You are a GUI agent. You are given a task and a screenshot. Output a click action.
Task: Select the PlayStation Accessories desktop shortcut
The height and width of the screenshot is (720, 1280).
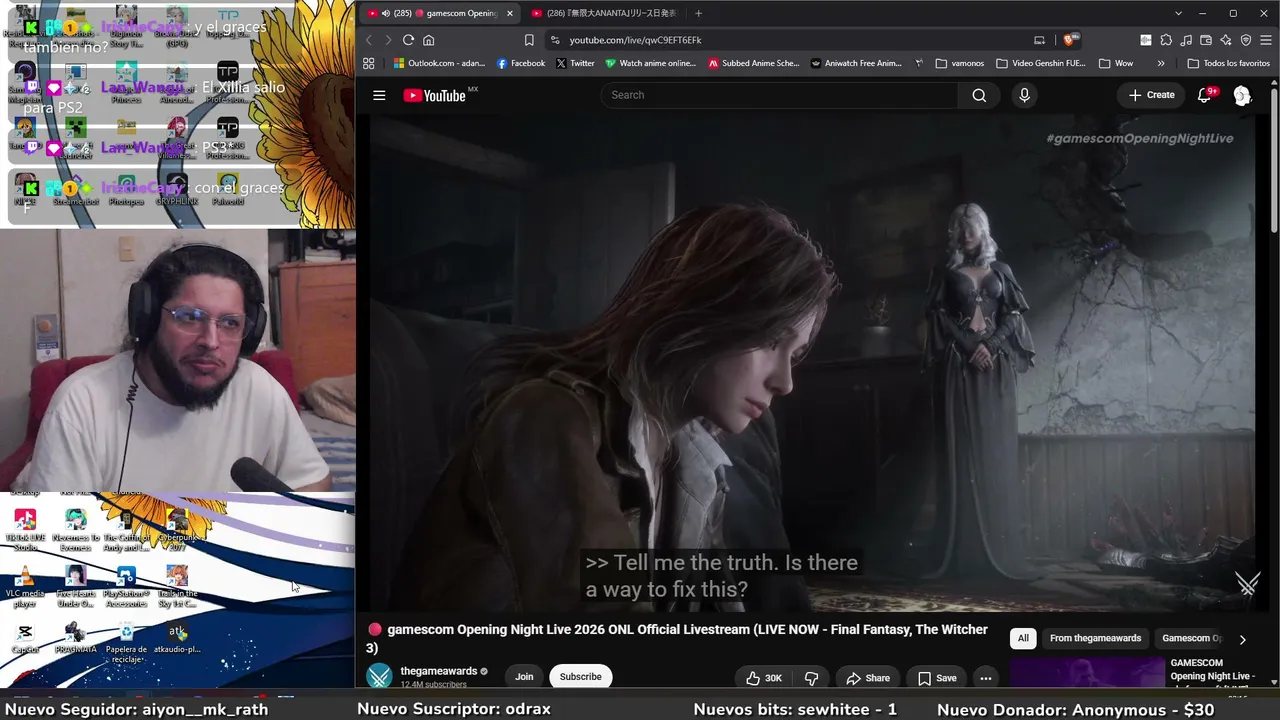pos(126,587)
